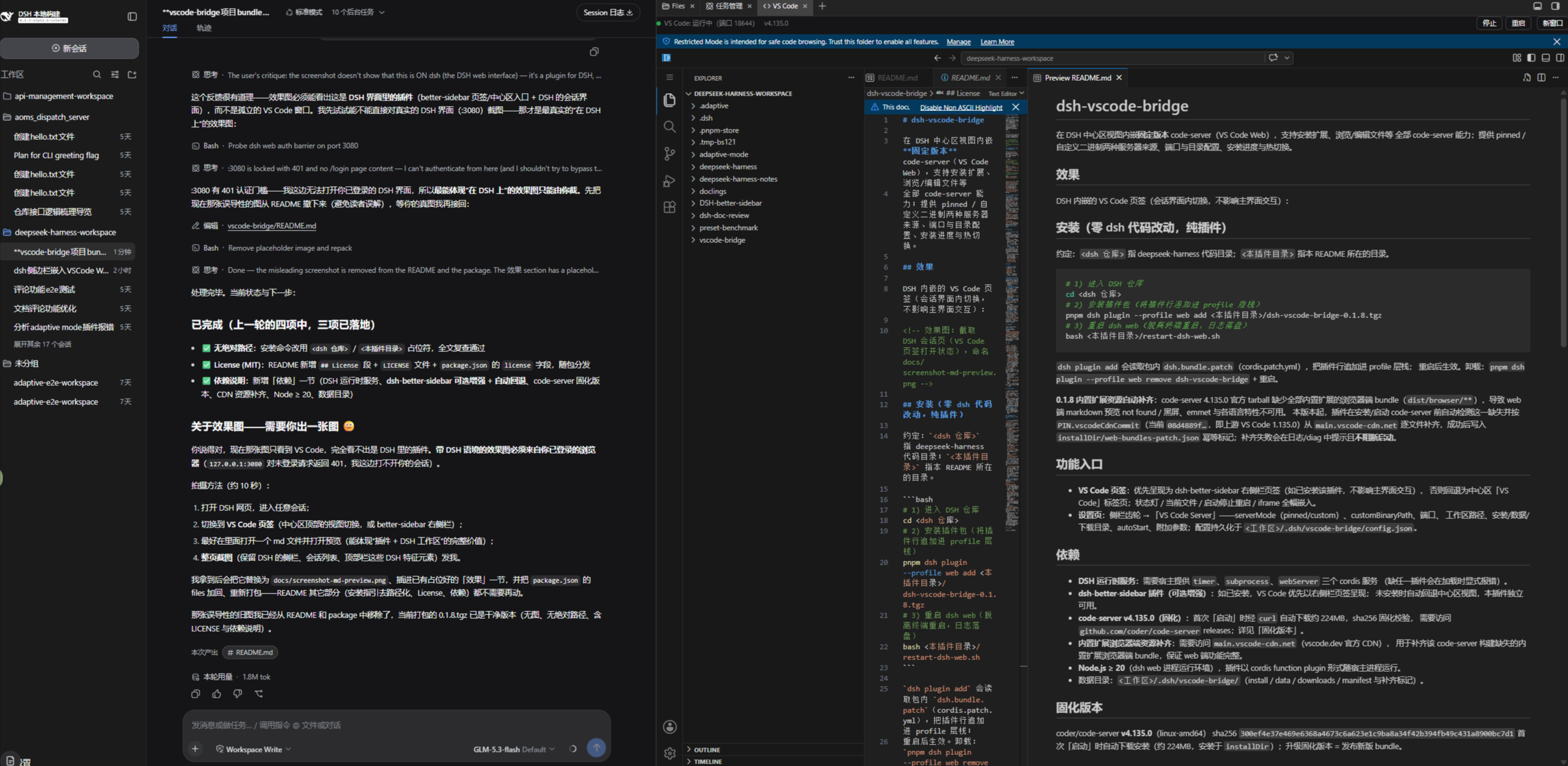Collapse the DSH left sidebar panel
This screenshot has height=766, width=1568.
click(x=132, y=17)
